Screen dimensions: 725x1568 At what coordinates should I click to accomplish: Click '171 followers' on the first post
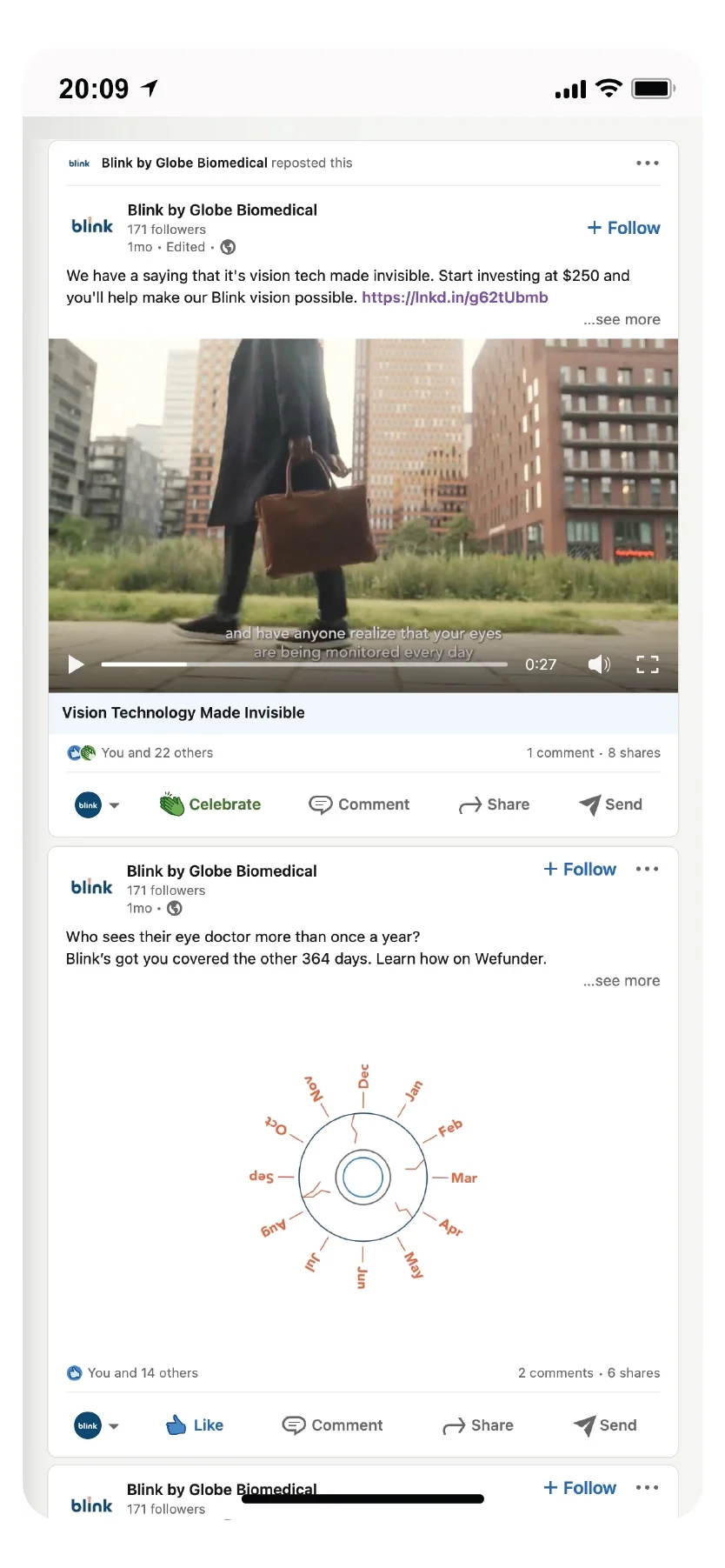pos(167,230)
